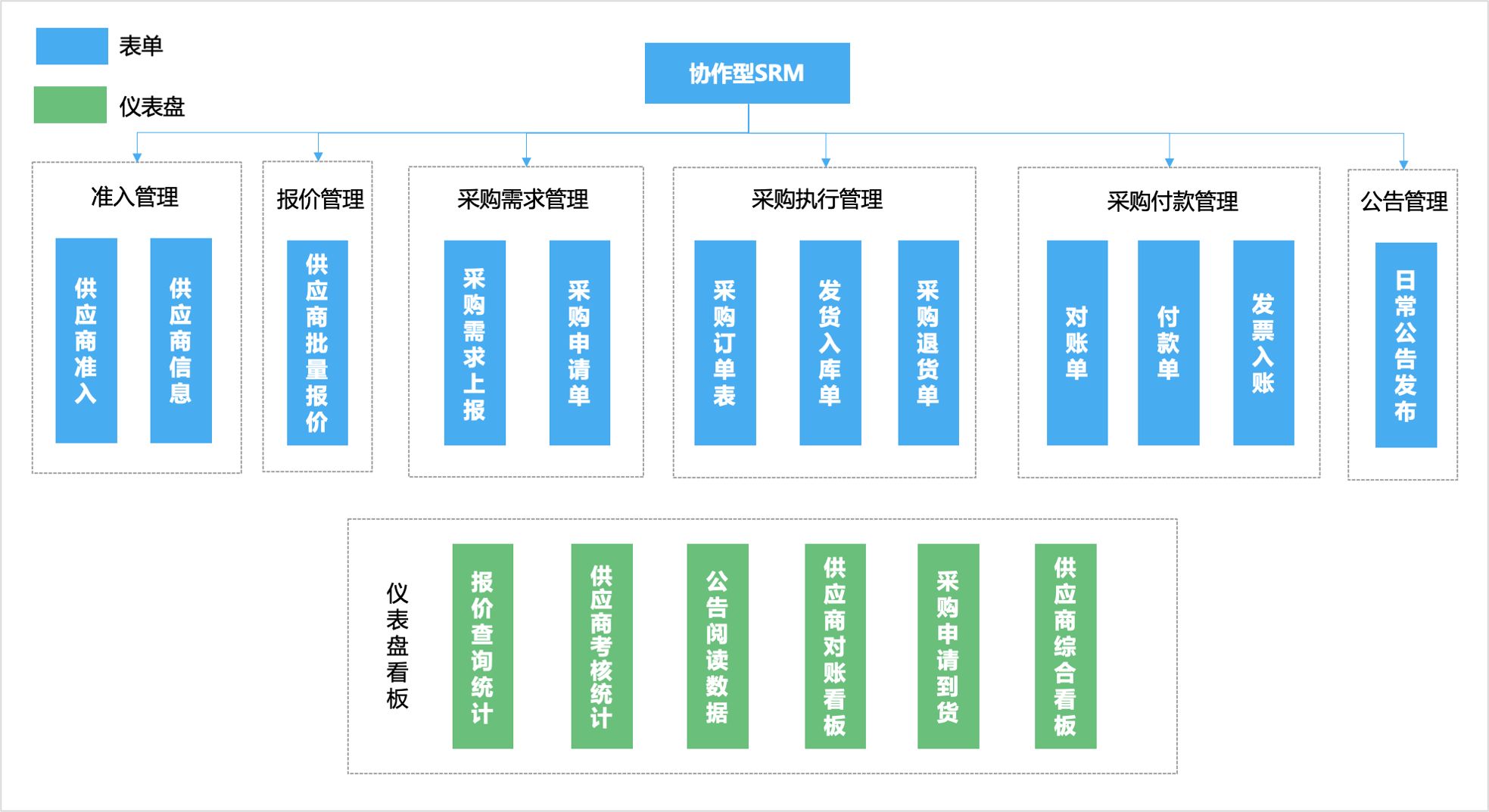The image size is (1489, 812).
Task: Select the 对账单 form block
Action: click(x=1077, y=343)
